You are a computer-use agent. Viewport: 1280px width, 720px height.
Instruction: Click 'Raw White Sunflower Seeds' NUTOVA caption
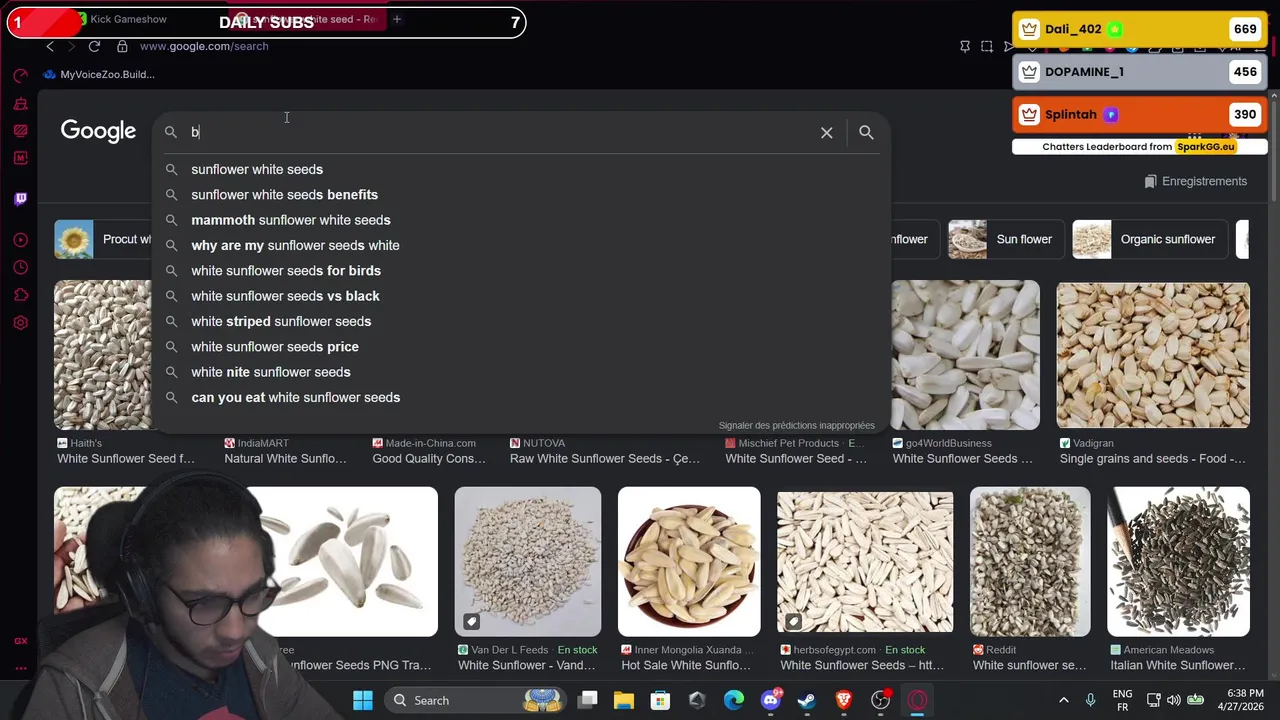(x=605, y=459)
